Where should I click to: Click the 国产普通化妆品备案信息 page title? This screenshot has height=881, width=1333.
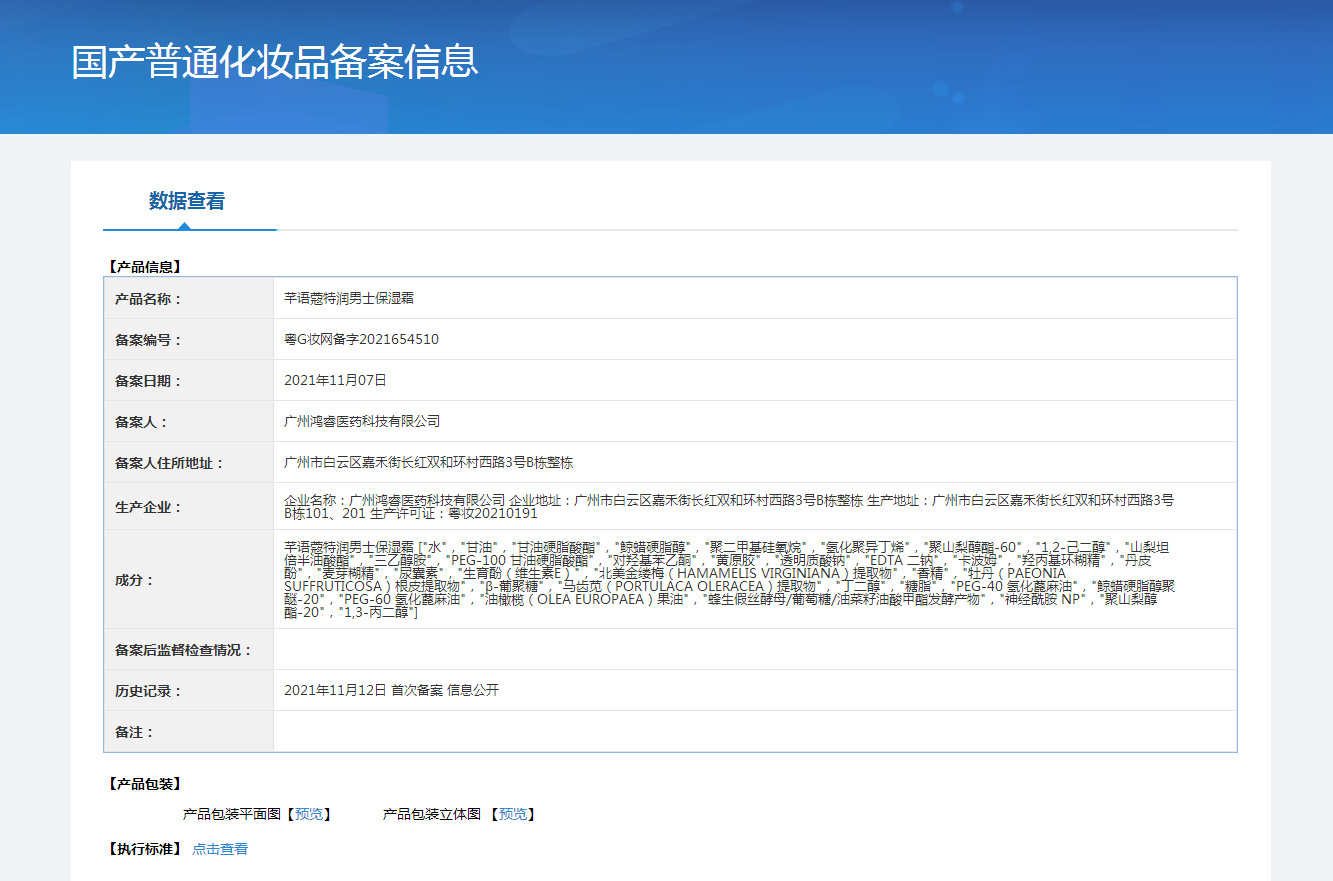(275, 62)
